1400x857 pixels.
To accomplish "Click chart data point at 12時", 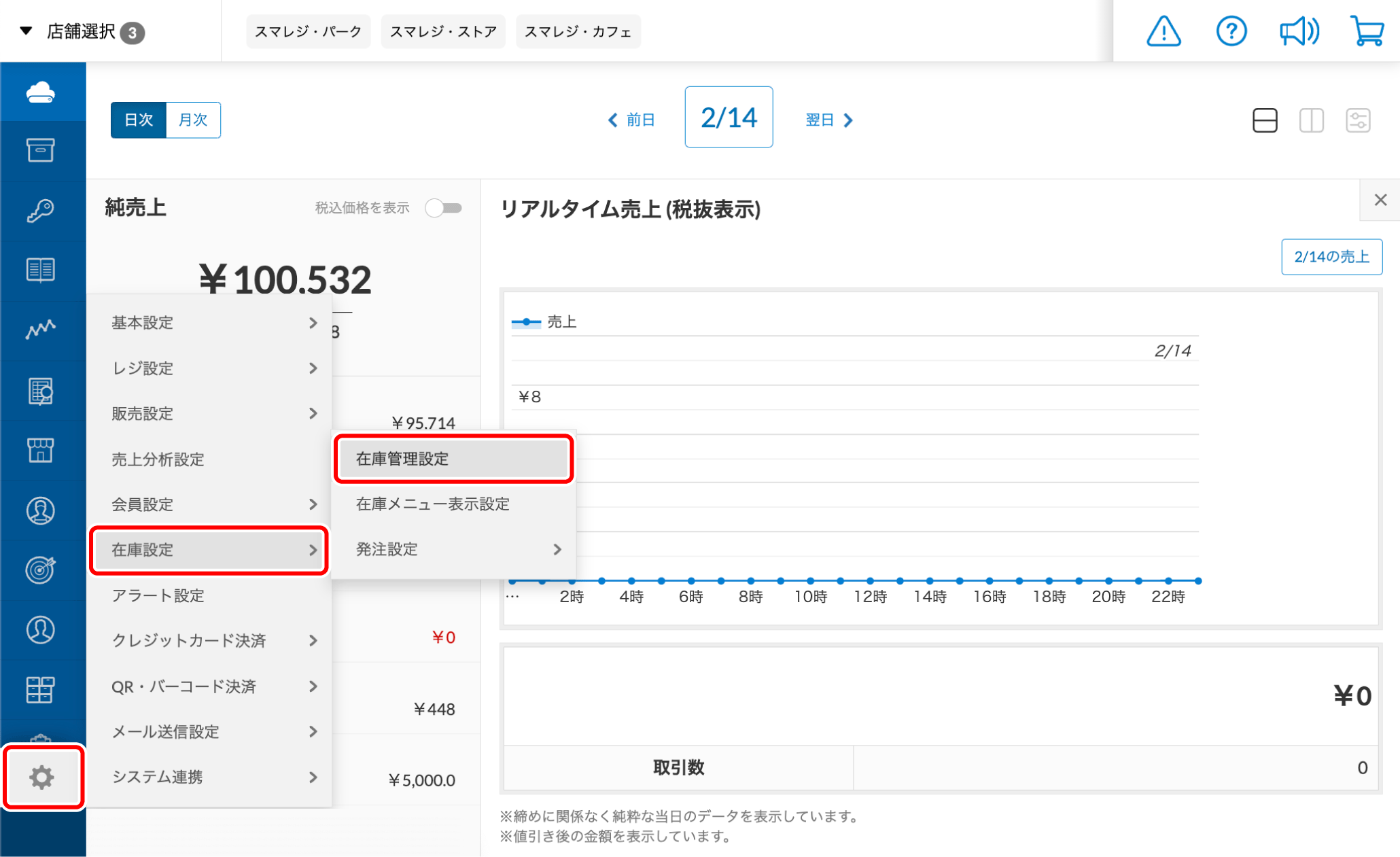I will click(x=870, y=580).
